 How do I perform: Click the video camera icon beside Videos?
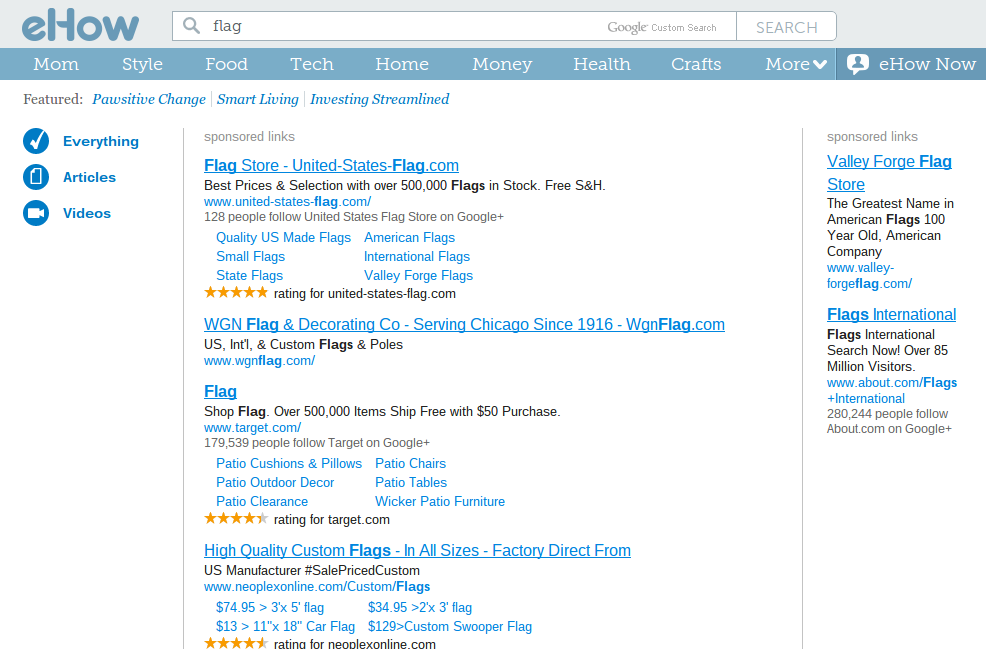[36, 213]
